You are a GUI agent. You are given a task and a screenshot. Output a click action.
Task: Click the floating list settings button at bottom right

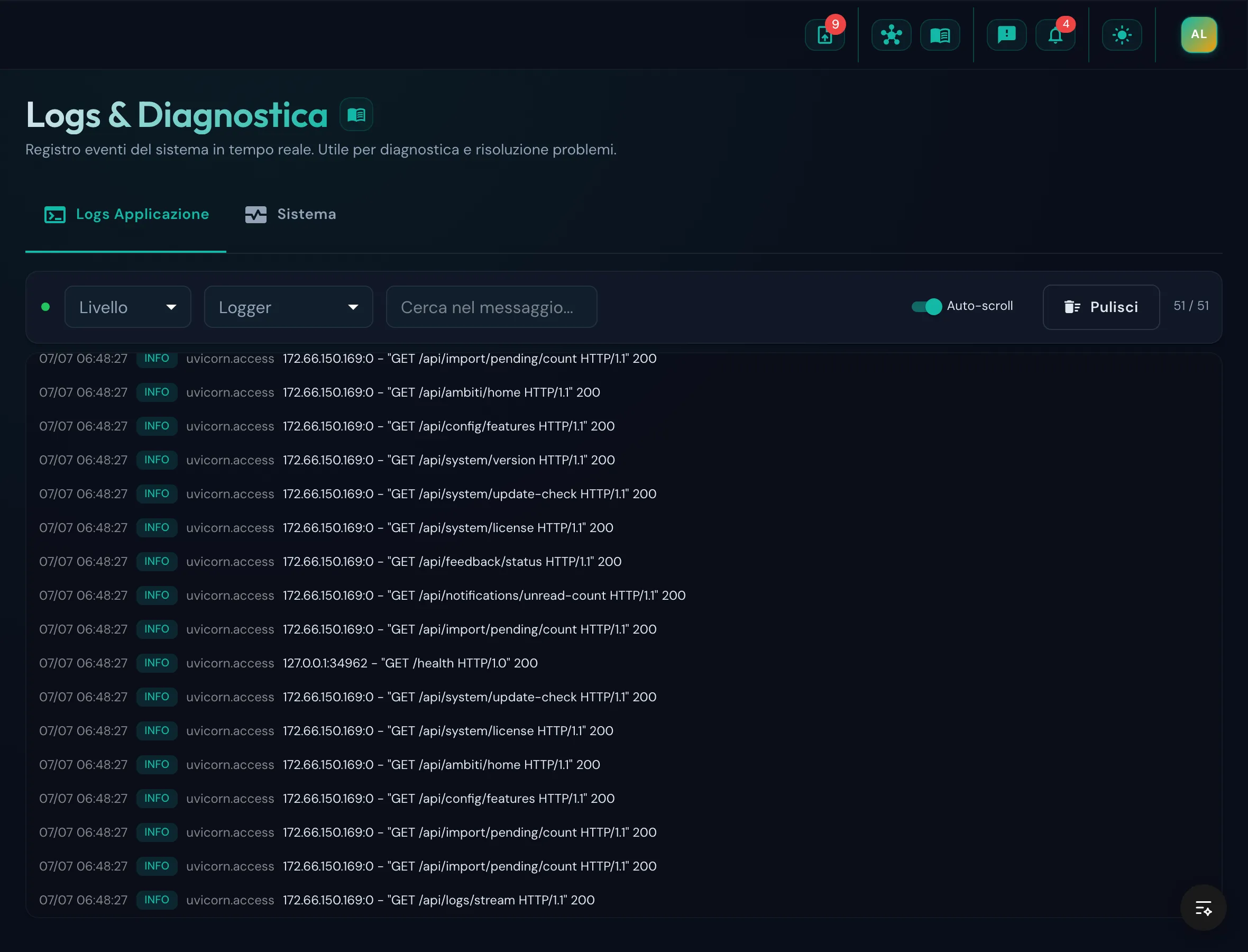[x=1203, y=908]
